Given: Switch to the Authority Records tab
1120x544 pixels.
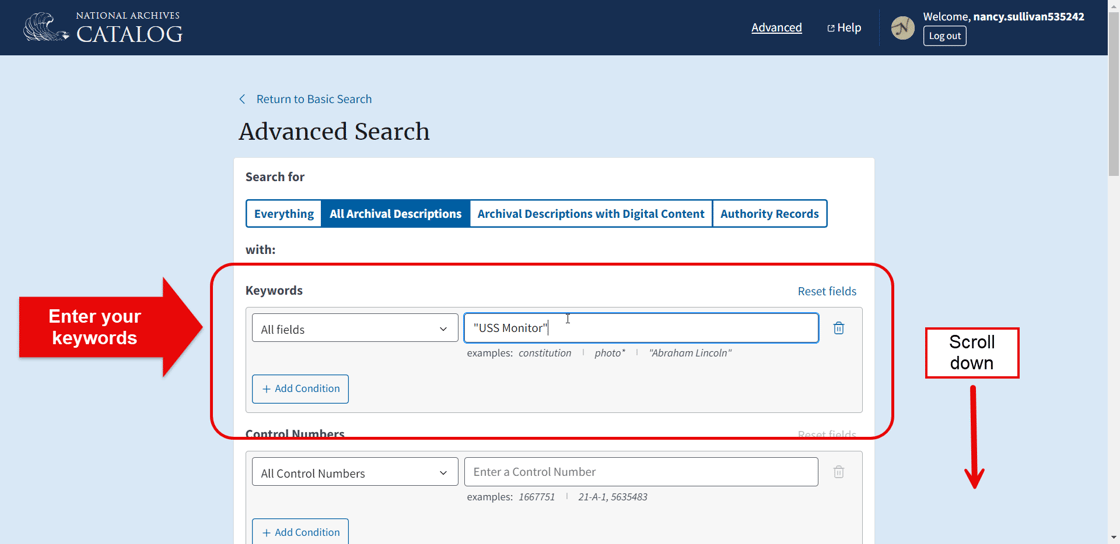Looking at the screenshot, I should click(x=769, y=214).
